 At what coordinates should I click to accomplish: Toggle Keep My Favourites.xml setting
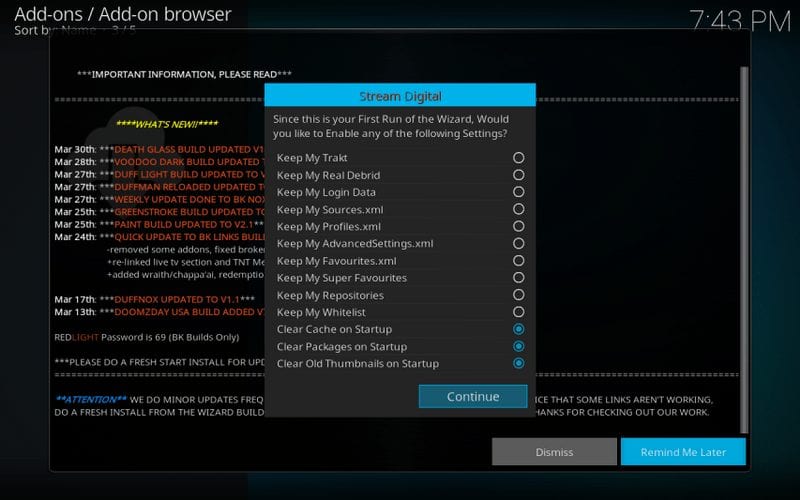518,261
